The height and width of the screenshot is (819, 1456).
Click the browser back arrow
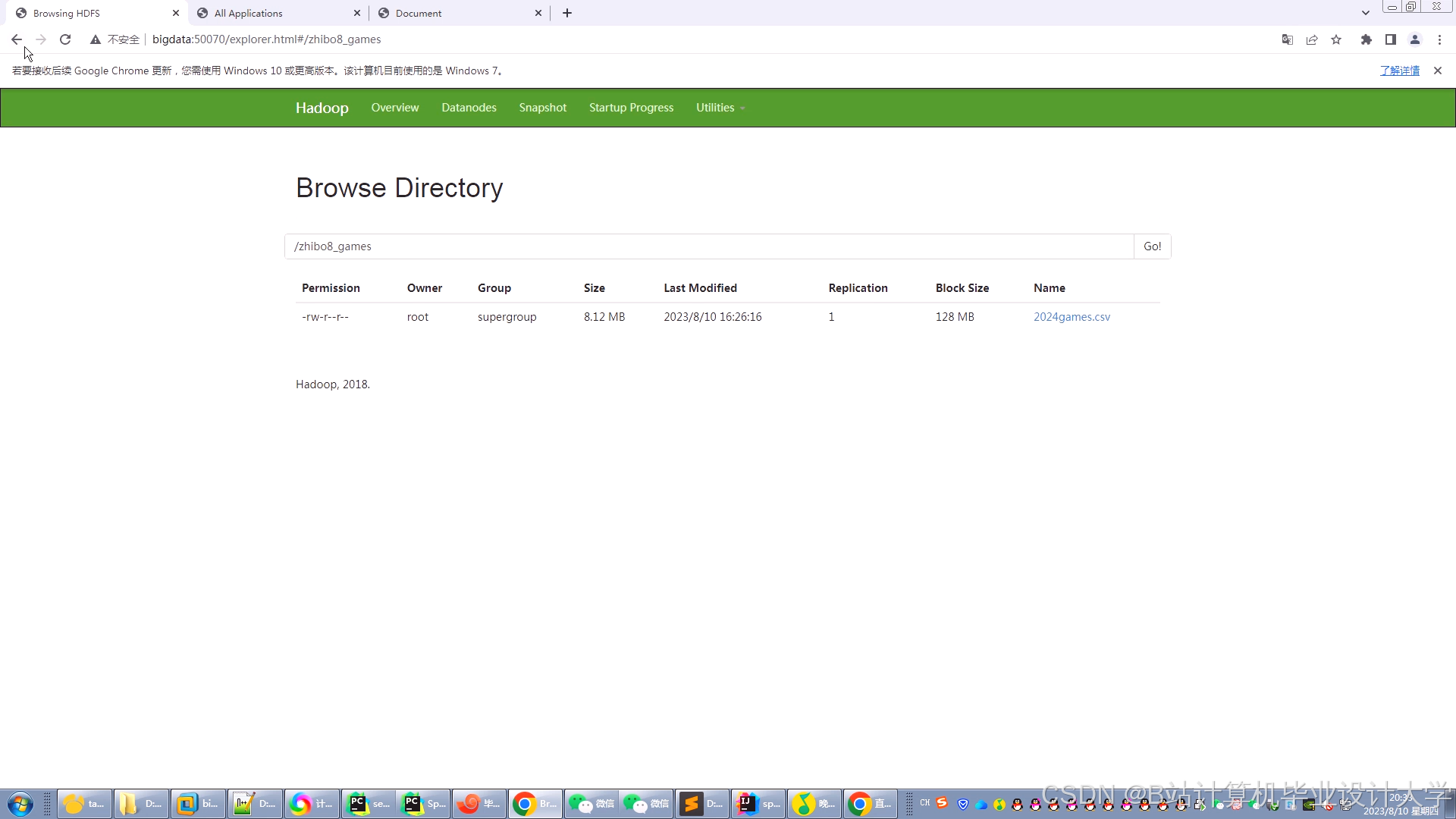pyautogui.click(x=17, y=39)
